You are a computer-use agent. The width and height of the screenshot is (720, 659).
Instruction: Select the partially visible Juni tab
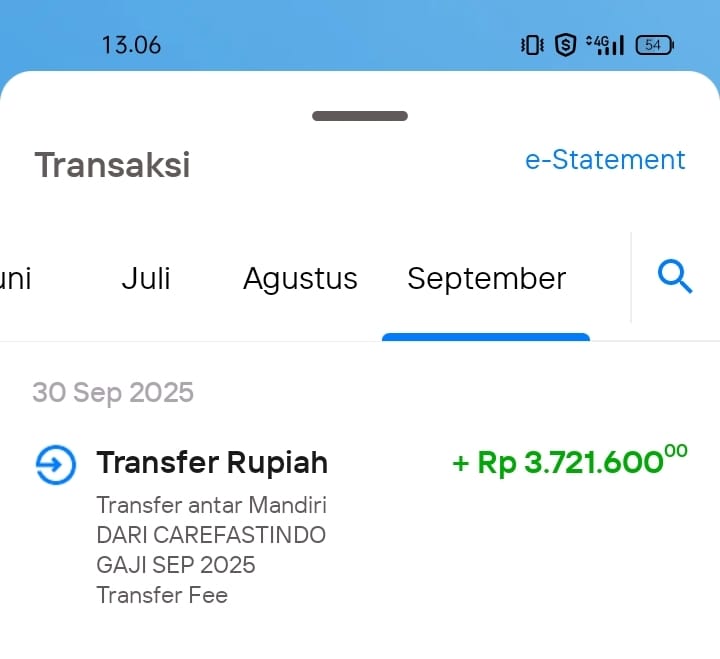[15, 278]
